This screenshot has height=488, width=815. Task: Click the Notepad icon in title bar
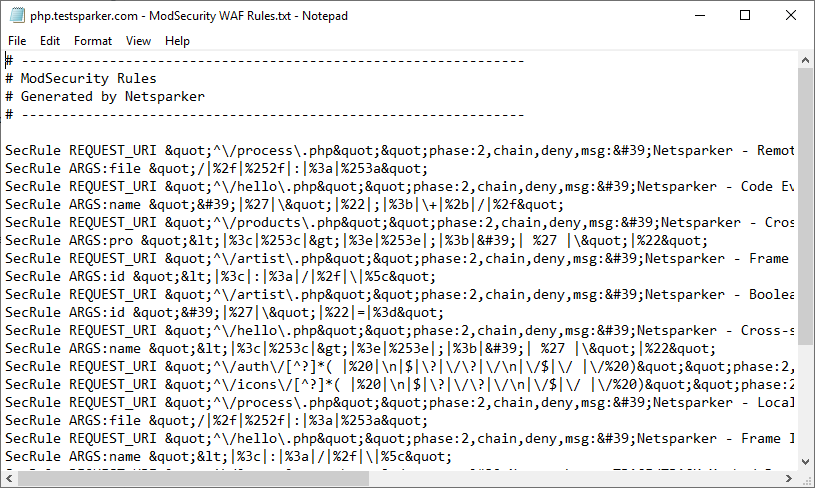(x=16, y=15)
